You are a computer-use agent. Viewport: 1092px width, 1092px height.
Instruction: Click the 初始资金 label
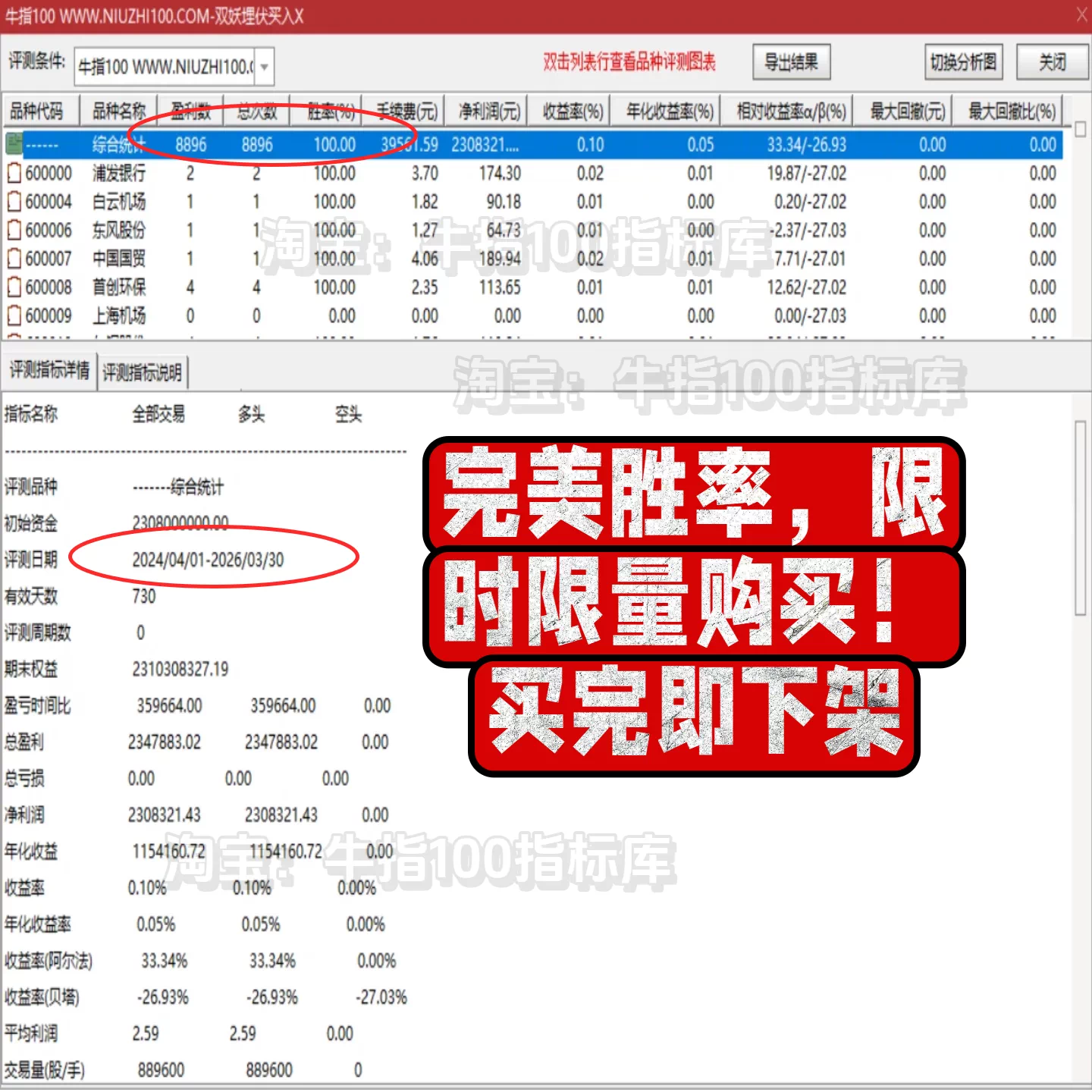[x=31, y=524]
